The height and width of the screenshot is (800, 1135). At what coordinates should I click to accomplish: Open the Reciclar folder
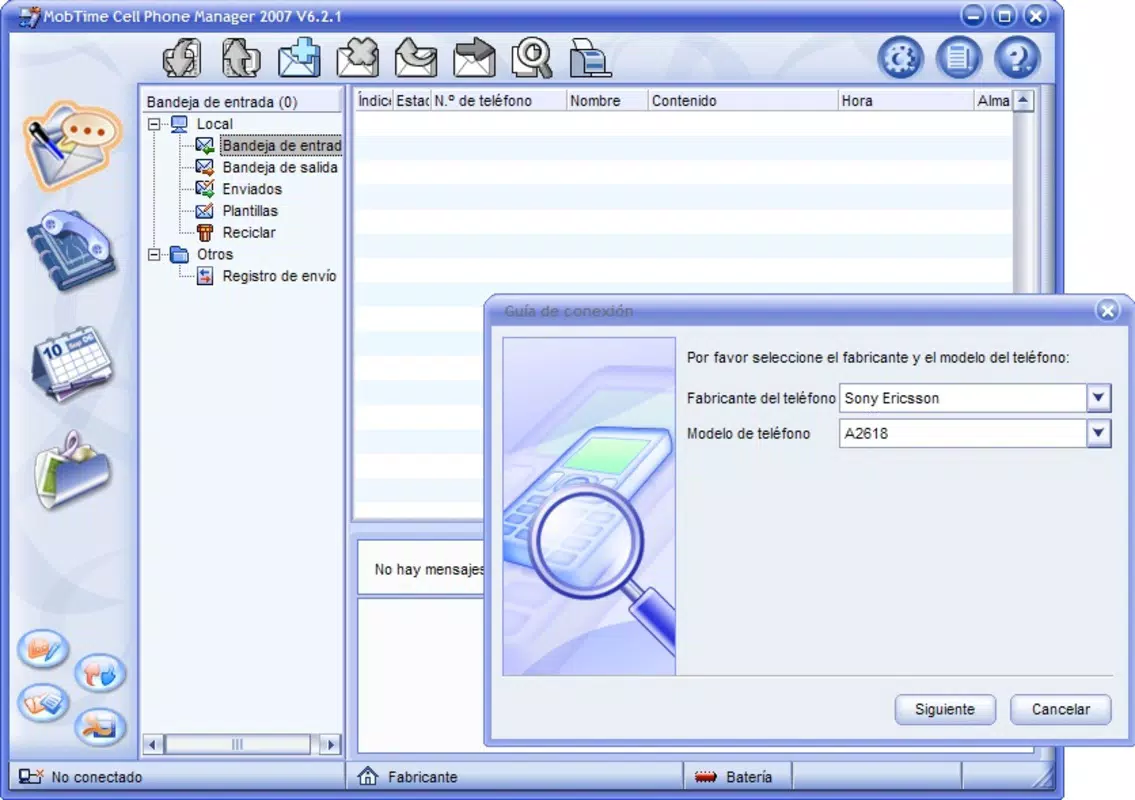point(249,232)
